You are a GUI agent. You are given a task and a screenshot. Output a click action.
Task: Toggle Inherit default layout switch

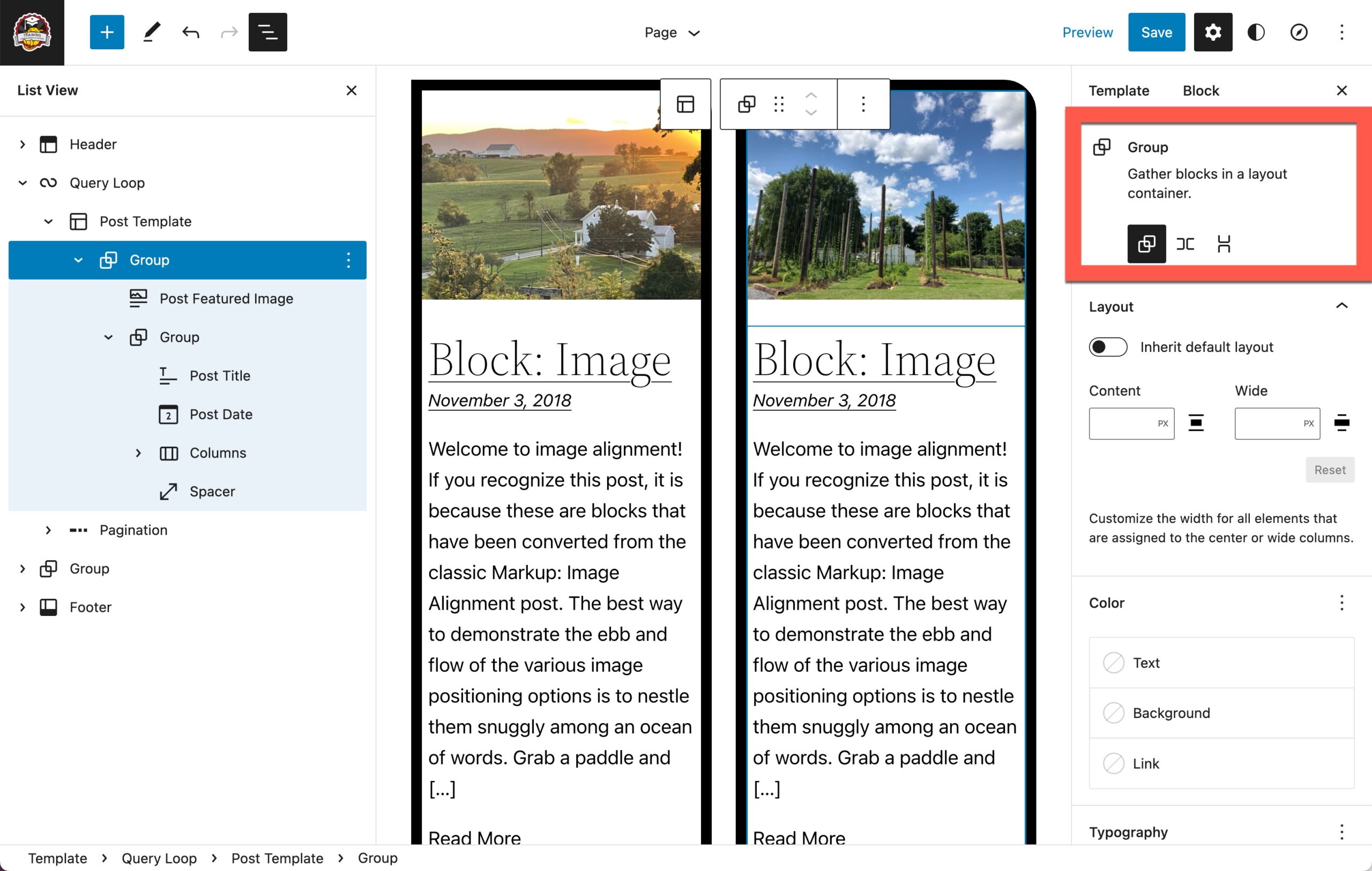(1108, 347)
